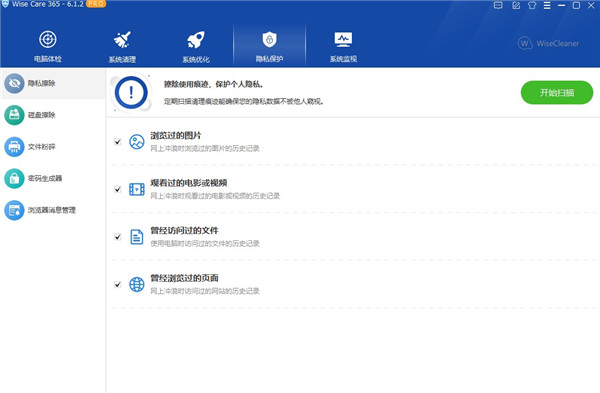This screenshot has width=600, height=393.
Task: Click the 开始扫描 green button
Action: (x=557, y=93)
